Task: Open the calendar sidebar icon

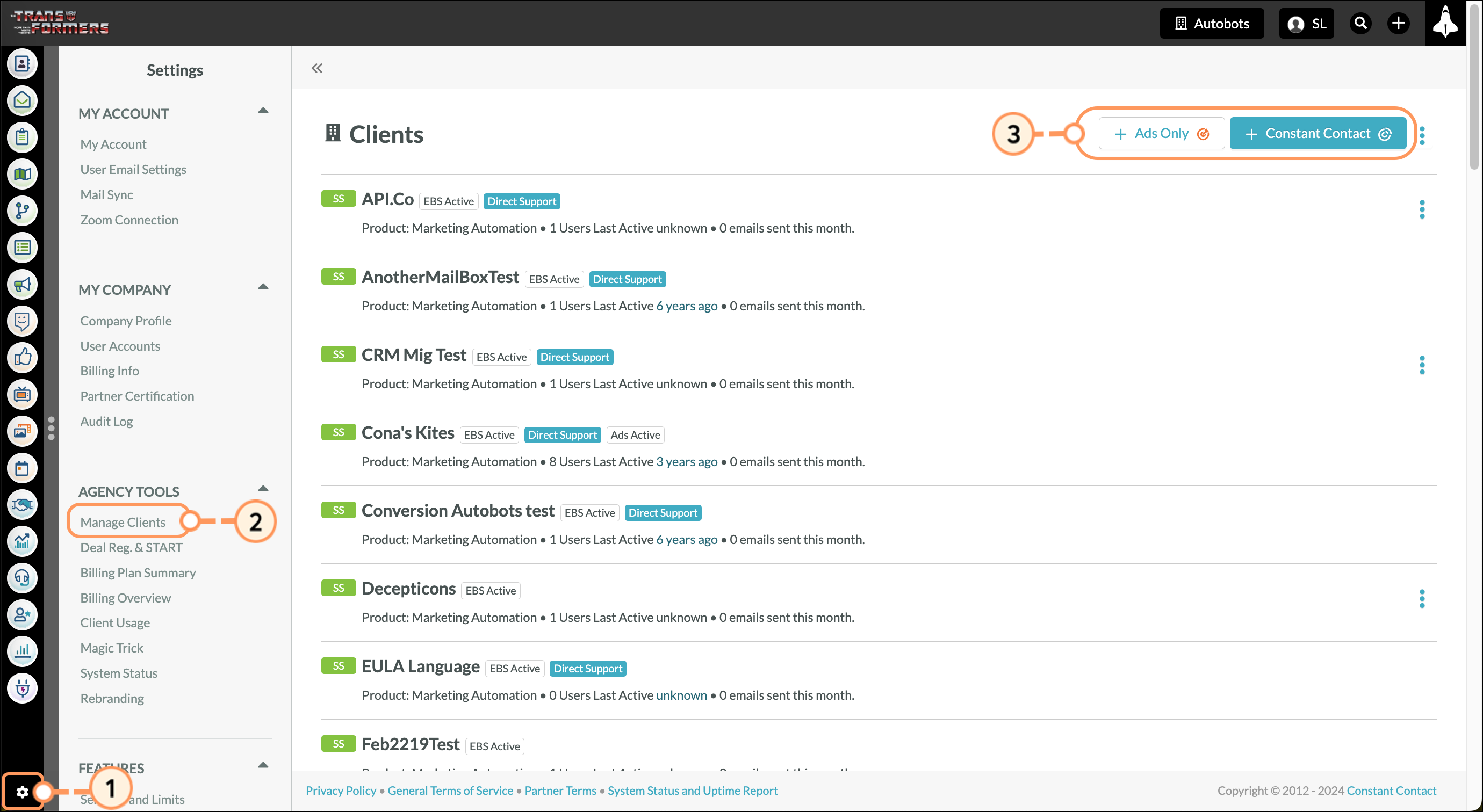Action: [22, 468]
